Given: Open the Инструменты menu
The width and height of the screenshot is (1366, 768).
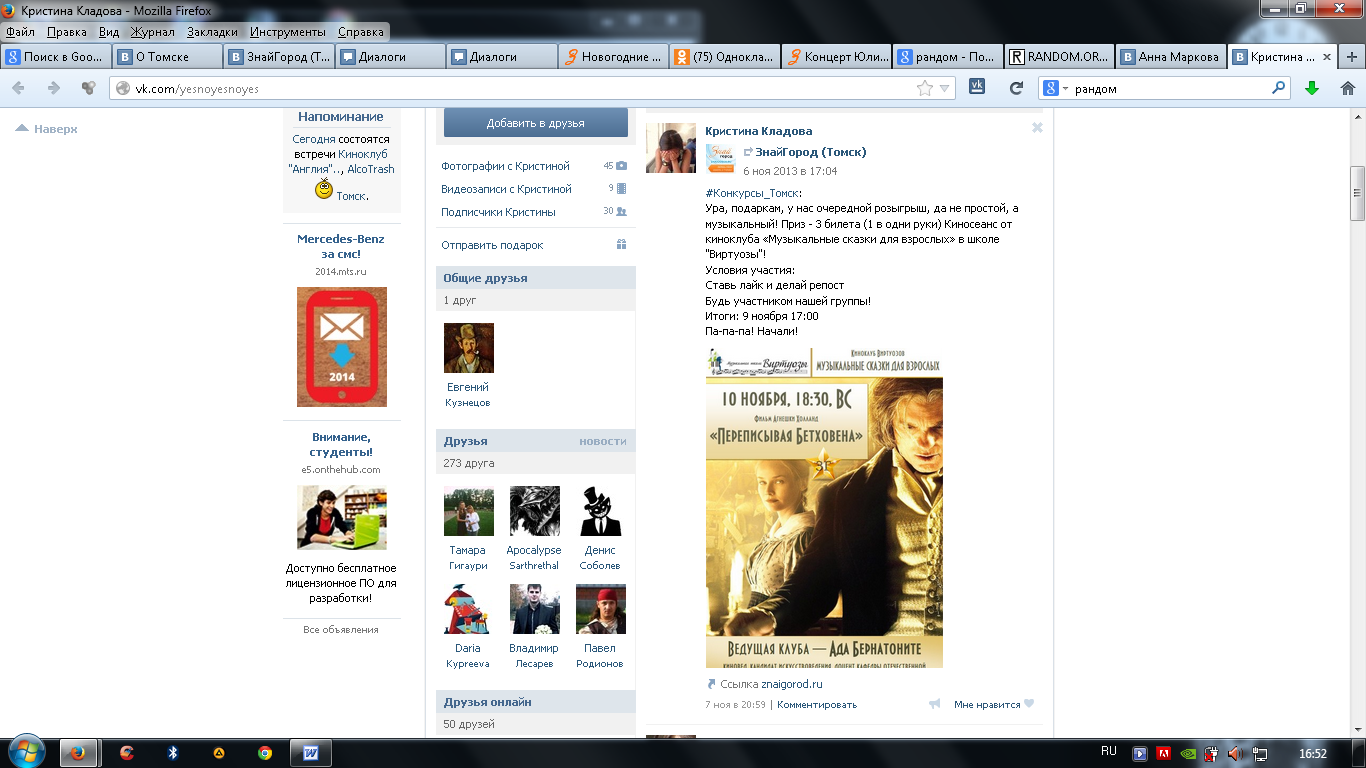Looking at the screenshot, I should click(288, 32).
